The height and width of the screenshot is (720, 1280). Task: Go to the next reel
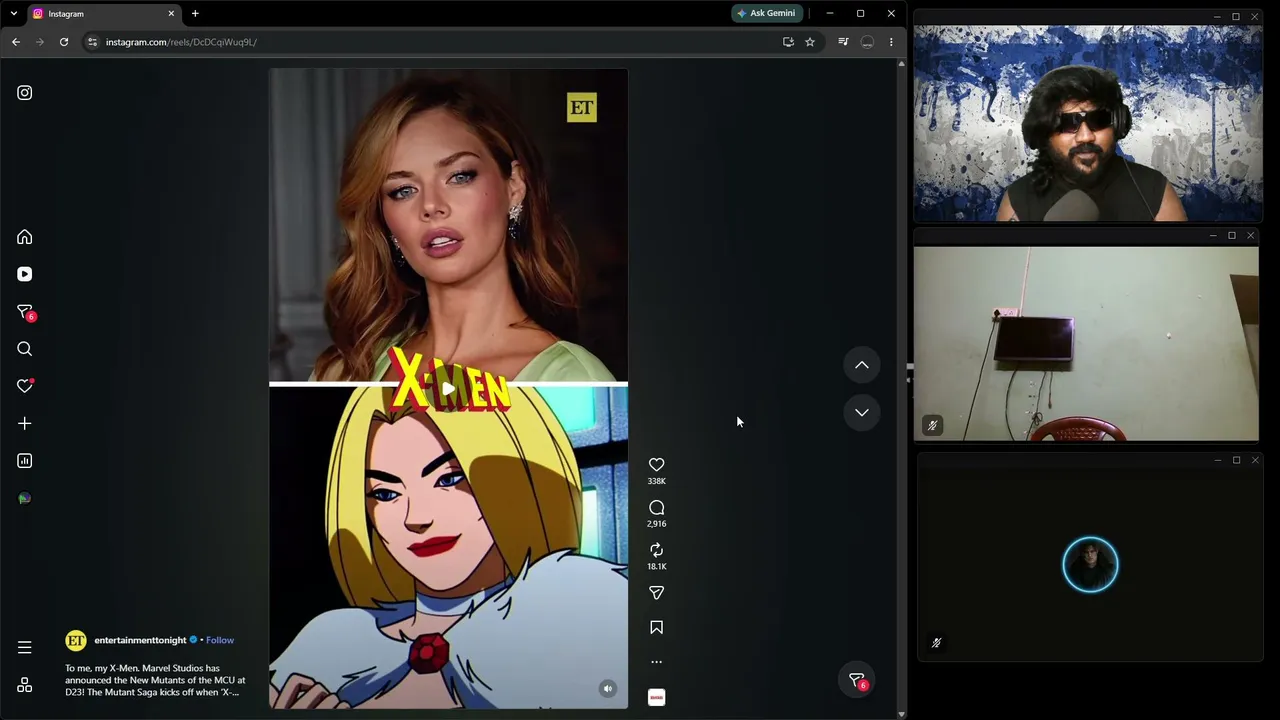click(861, 412)
